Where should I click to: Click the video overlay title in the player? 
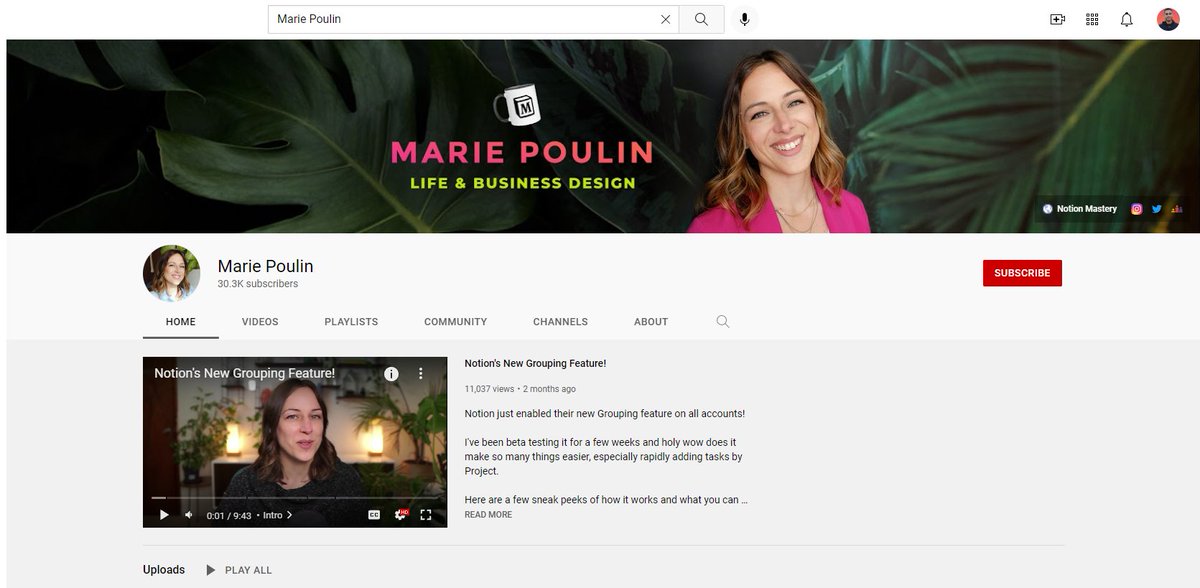[244, 373]
